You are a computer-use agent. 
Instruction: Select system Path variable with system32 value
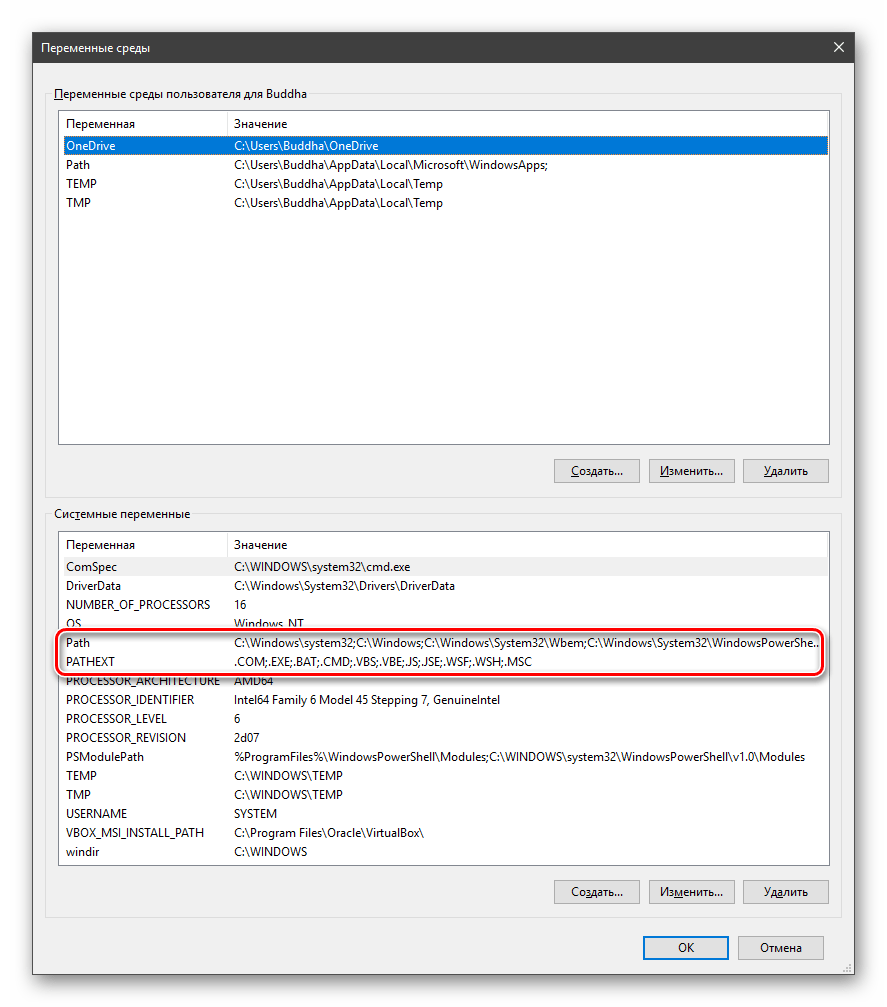pyautogui.click(x=445, y=643)
